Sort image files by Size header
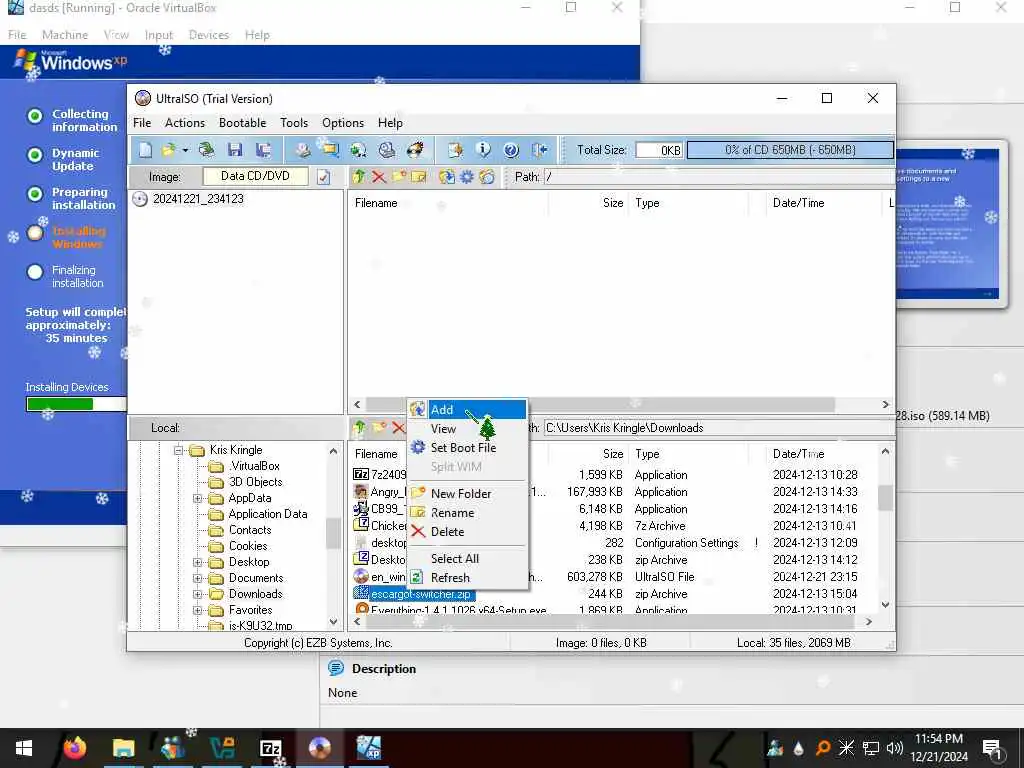The width and height of the screenshot is (1024, 768). pyautogui.click(x=613, y=203)
